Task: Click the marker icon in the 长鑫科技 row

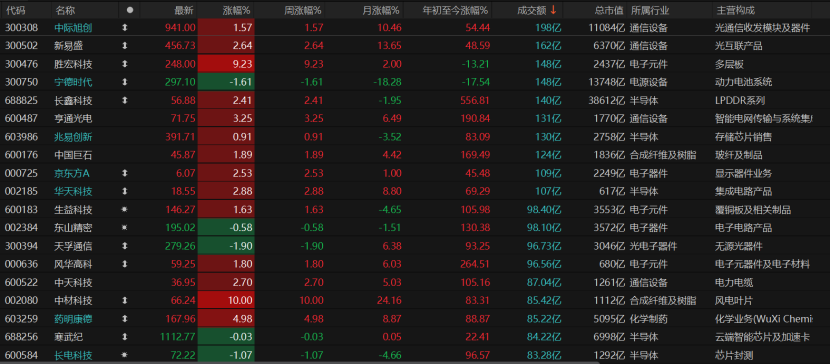Action: (x=125, y=101)
